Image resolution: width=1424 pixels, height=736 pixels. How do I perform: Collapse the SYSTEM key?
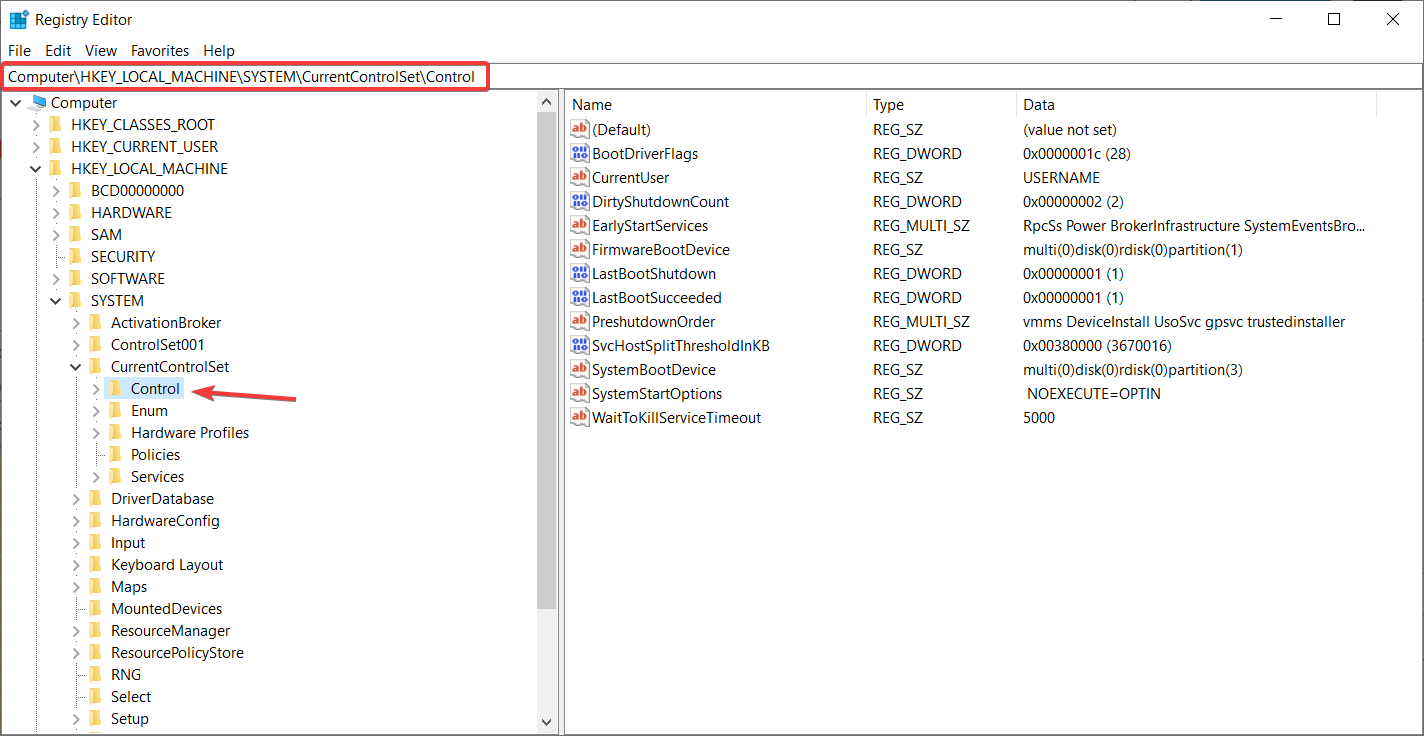point(56,300)
